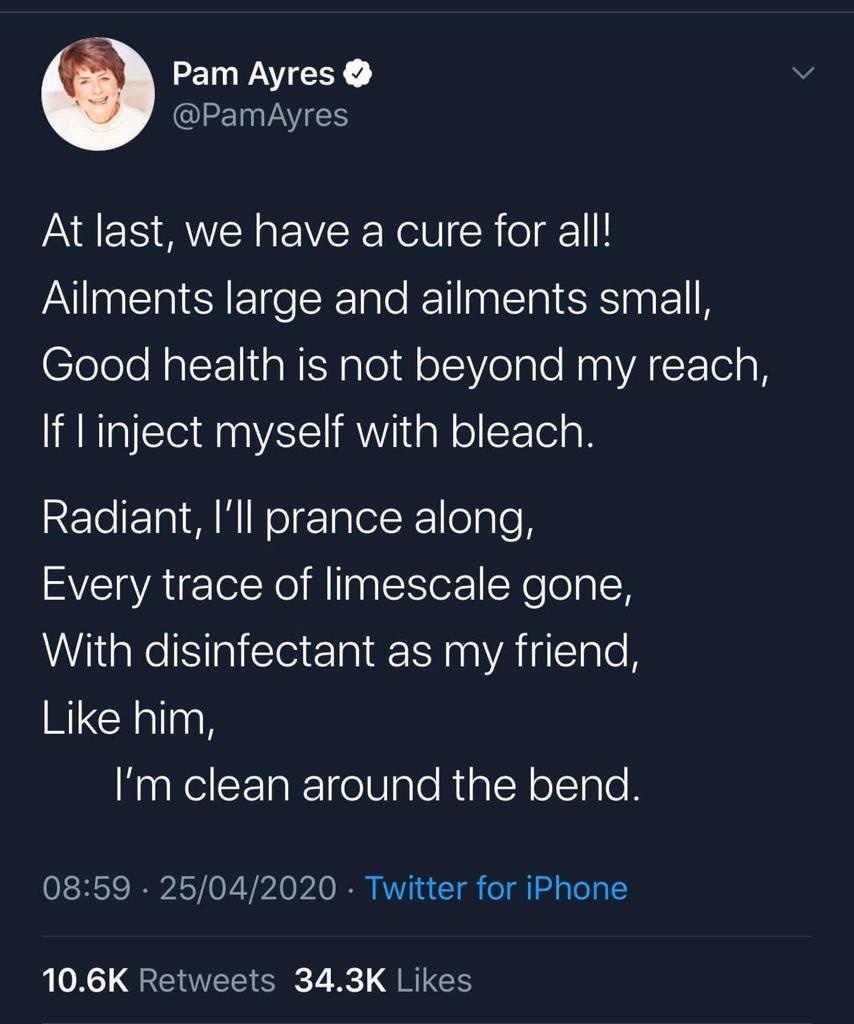Click the display name Pam Ayres
This screenshot has height=1024, width=854.
tap(253, 73)
